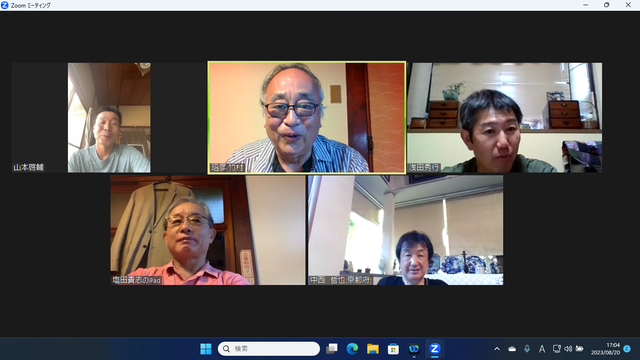
Task: Select 中西 哲也(京都府) video tile
Action: click(406, 230)
